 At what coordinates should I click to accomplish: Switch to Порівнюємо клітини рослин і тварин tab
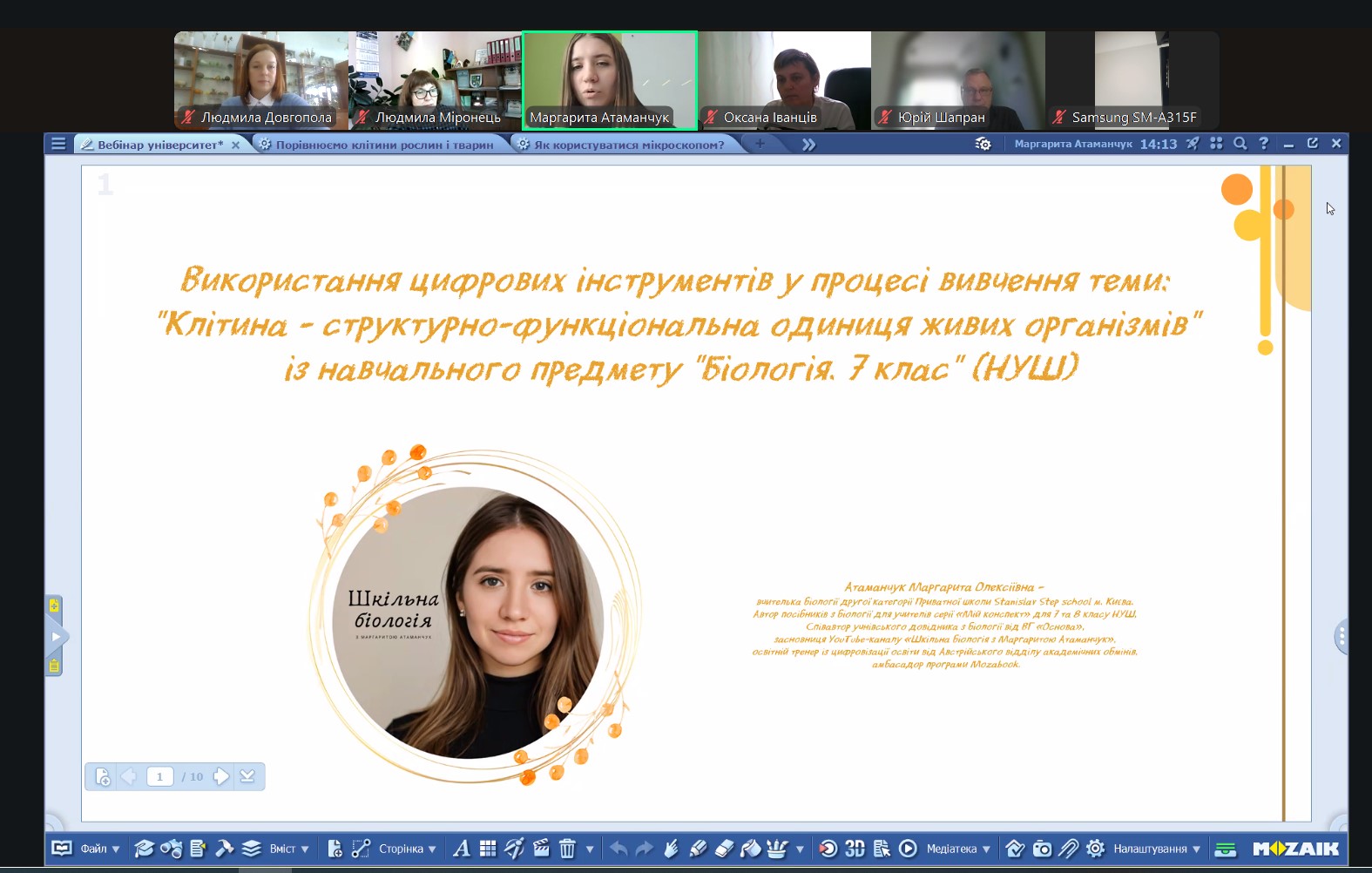click(384, 145)
